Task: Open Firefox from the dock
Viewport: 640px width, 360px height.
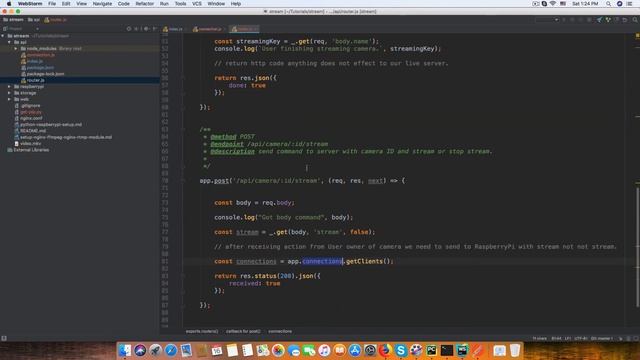Action: tap(385, 350)
